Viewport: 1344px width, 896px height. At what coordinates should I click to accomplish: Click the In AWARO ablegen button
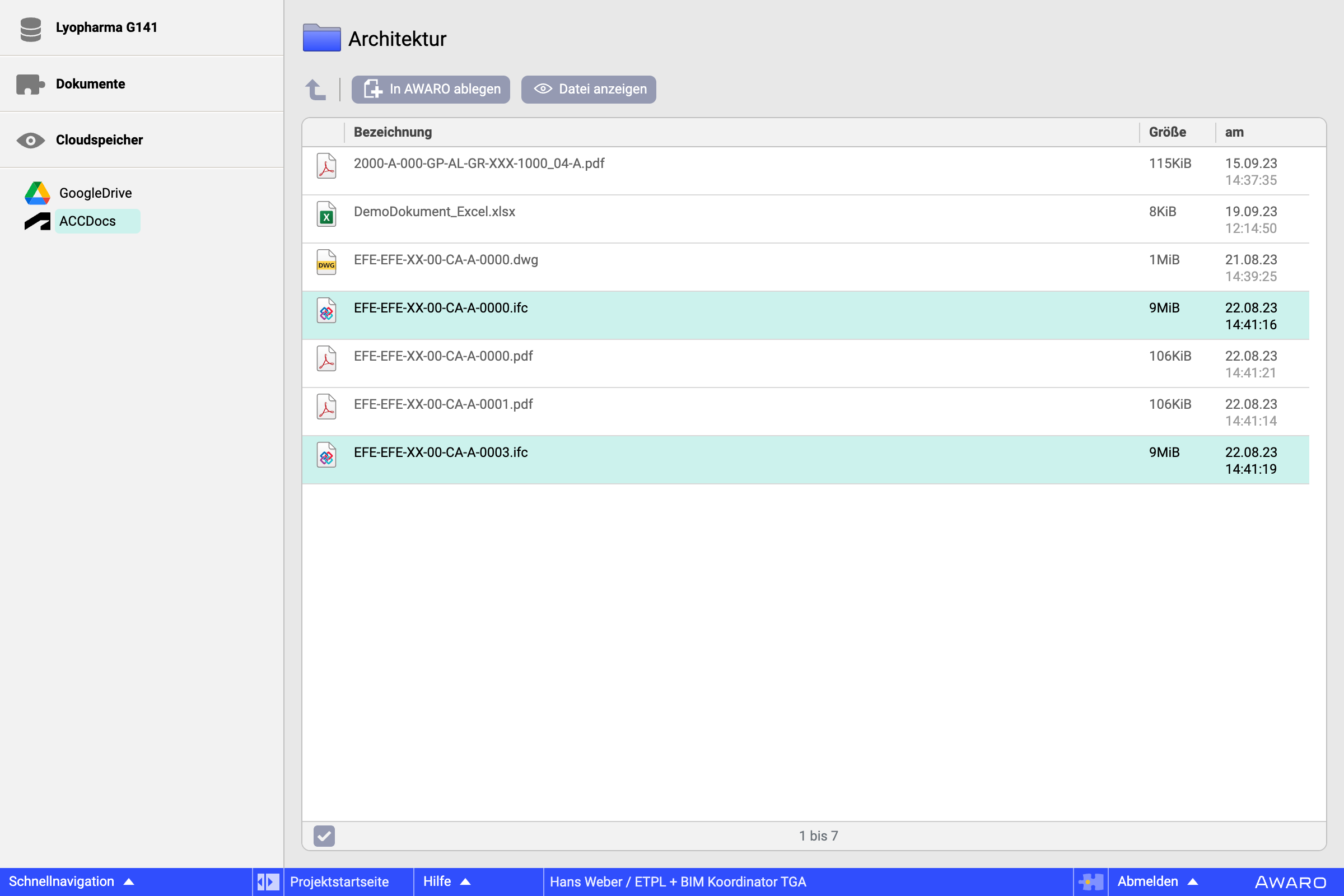pos(431,89)
